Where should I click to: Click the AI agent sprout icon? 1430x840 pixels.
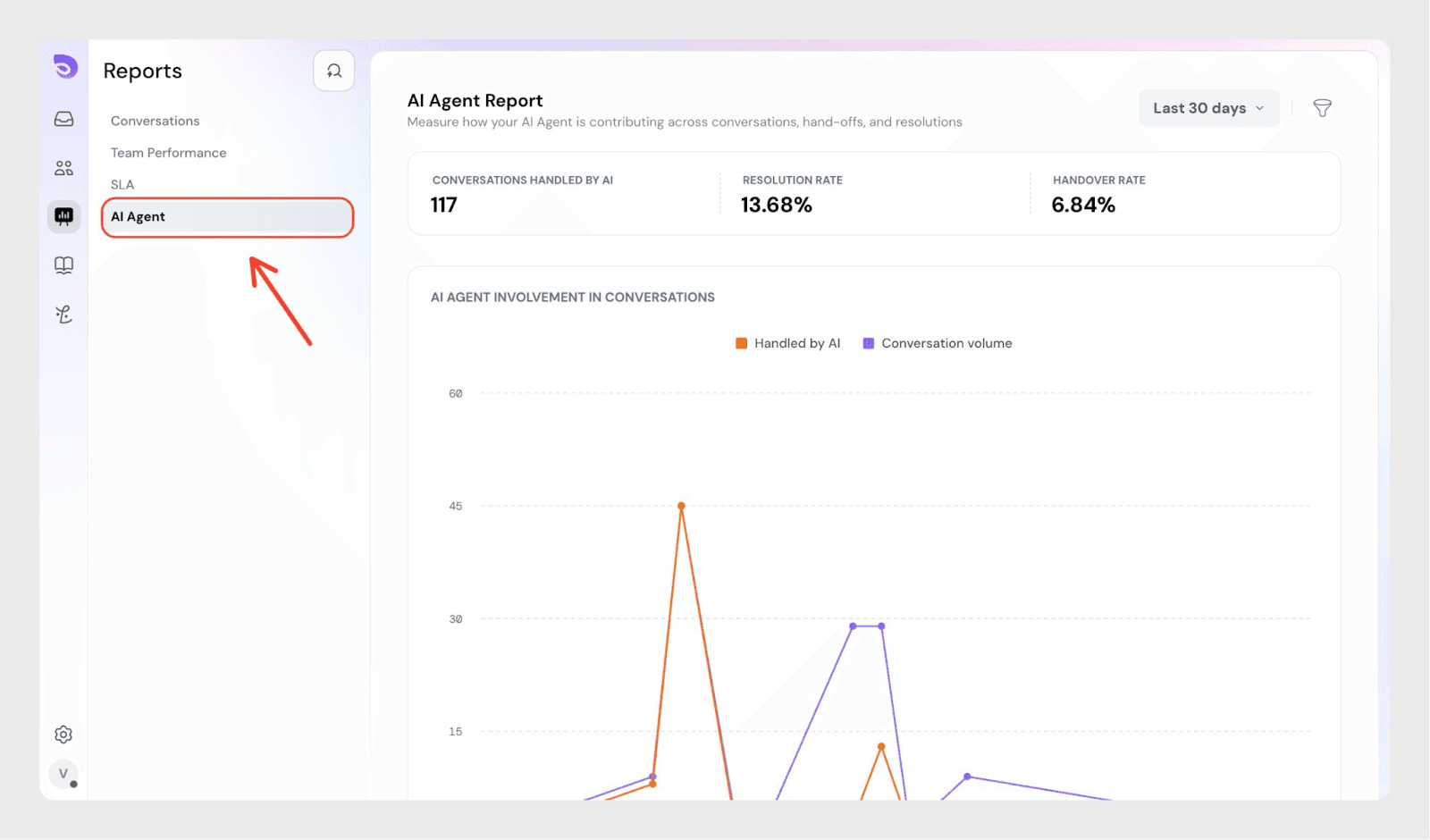point(63,314)
